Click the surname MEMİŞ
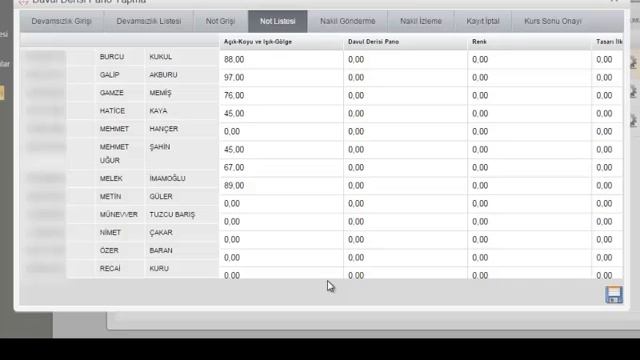This screenshot has width=640, height=360. (160, 93)
